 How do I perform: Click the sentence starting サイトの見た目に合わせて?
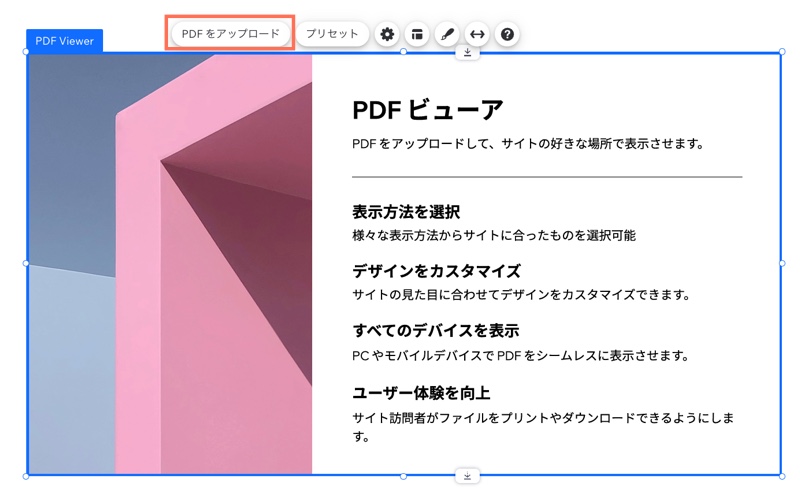tap(521, 294)
